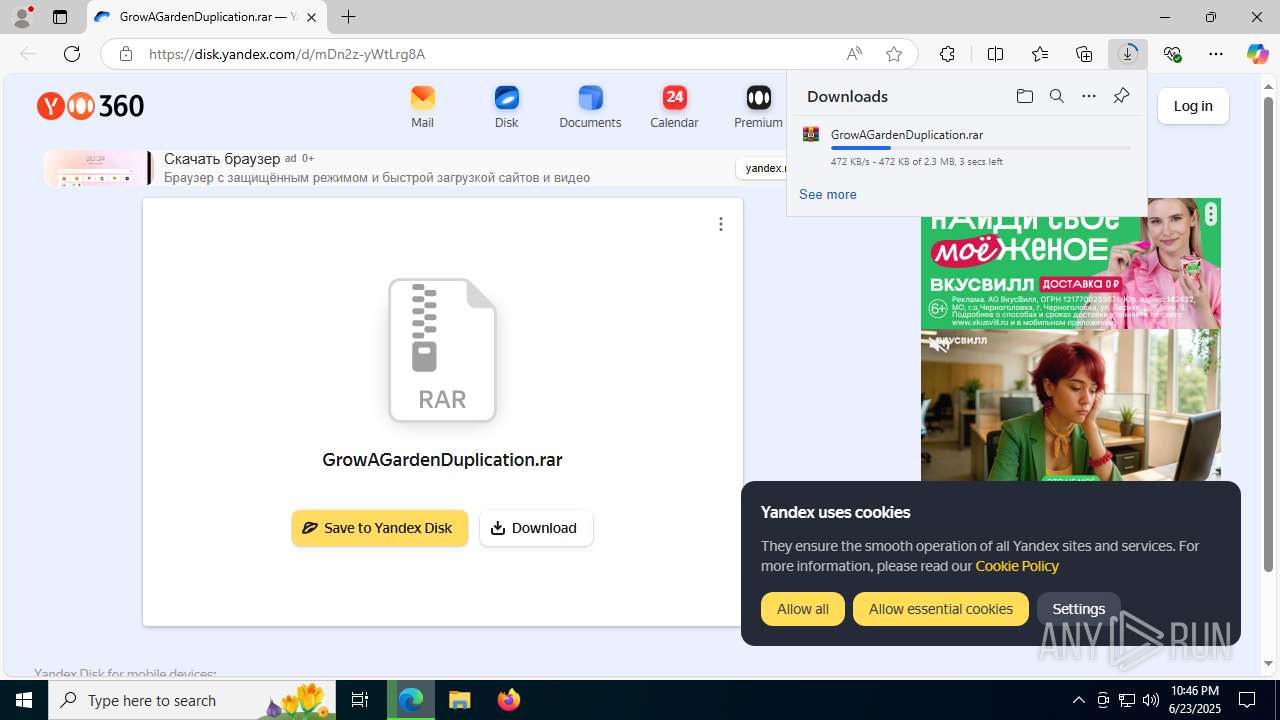This screenshot has height=720, width=1280.
Task: Open the Collections icon
Action: point(1084,54)
